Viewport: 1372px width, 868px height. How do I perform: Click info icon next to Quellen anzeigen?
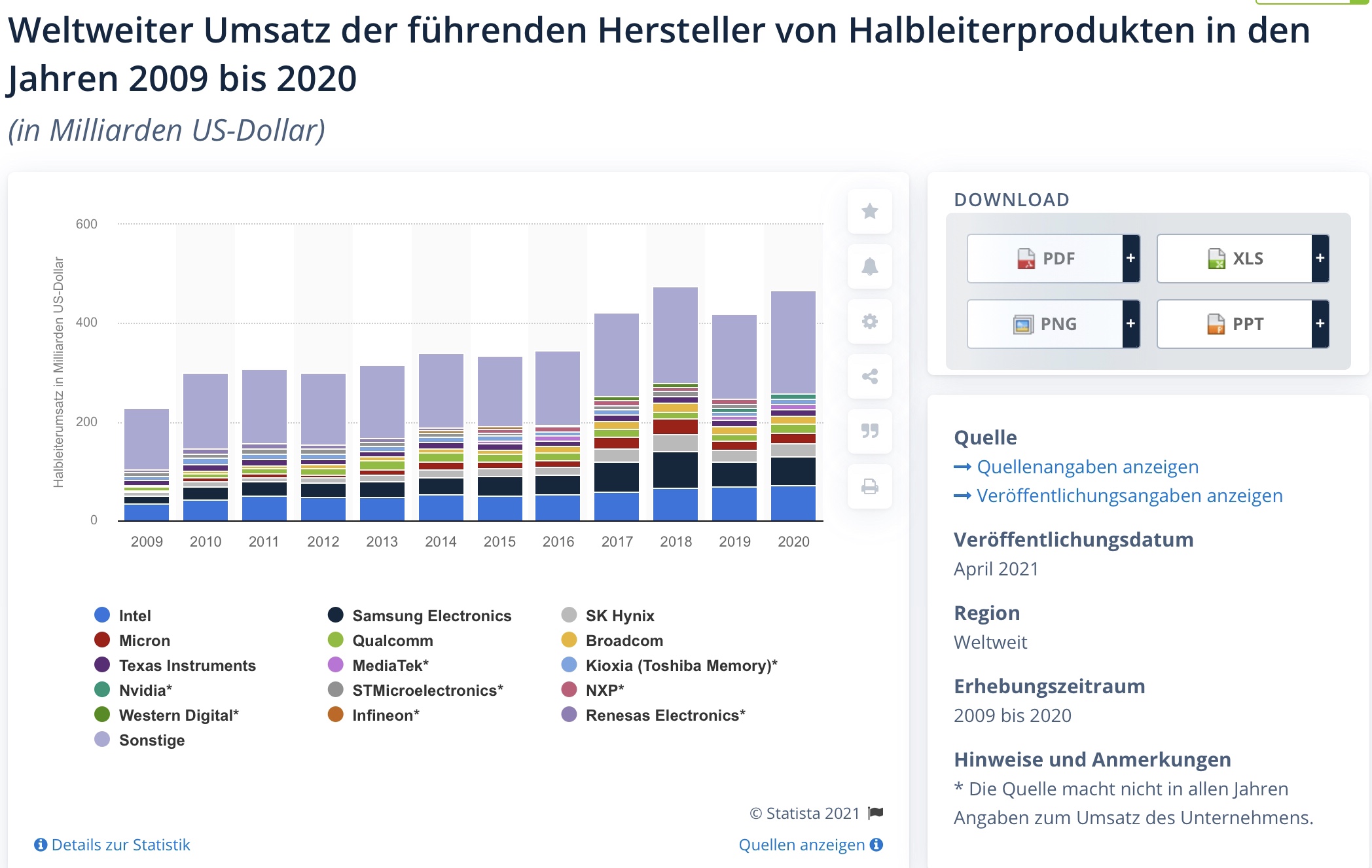pyautogui.click(x=876, y=844)
